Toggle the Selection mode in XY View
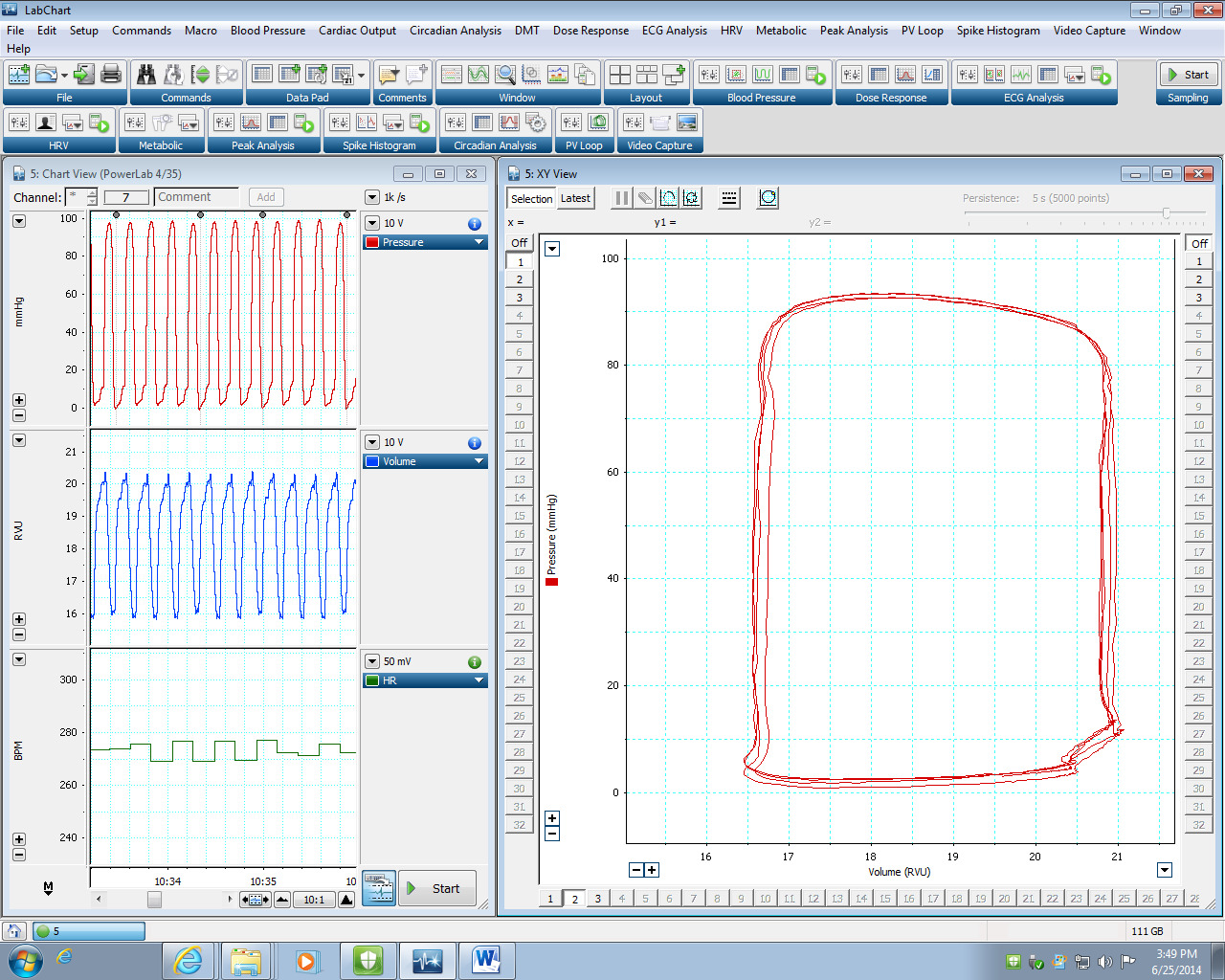Screen dimensions: 1225x980 coord(531,198)
